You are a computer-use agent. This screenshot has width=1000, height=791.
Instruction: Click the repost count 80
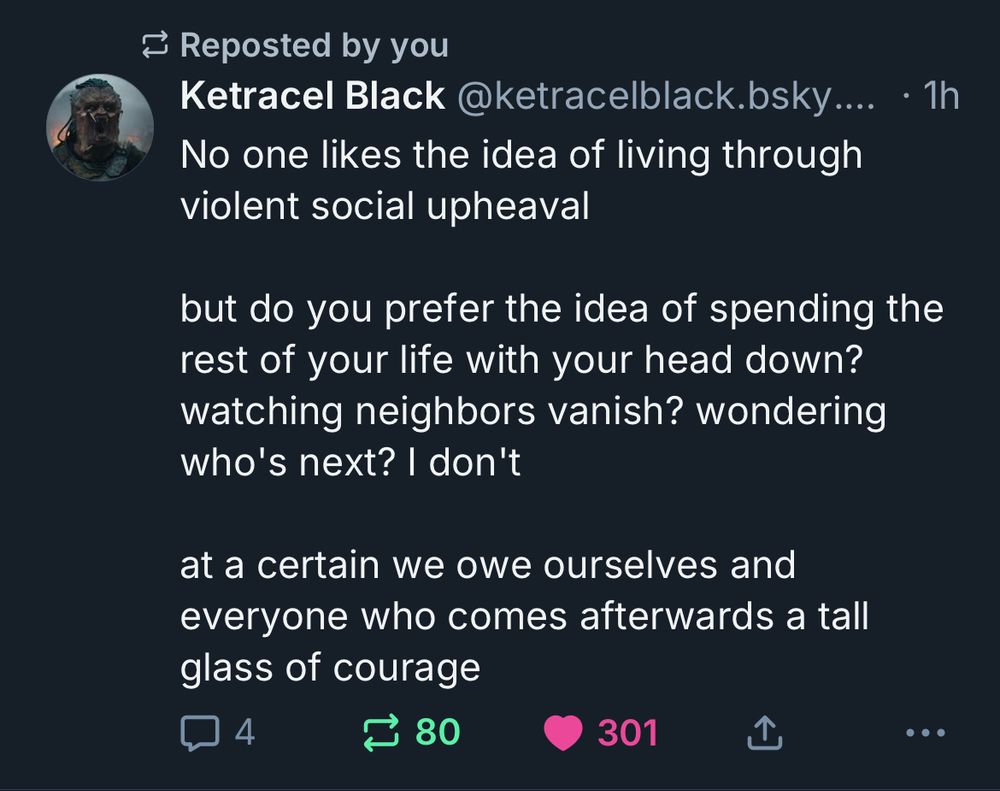click(x=438, y=733)
